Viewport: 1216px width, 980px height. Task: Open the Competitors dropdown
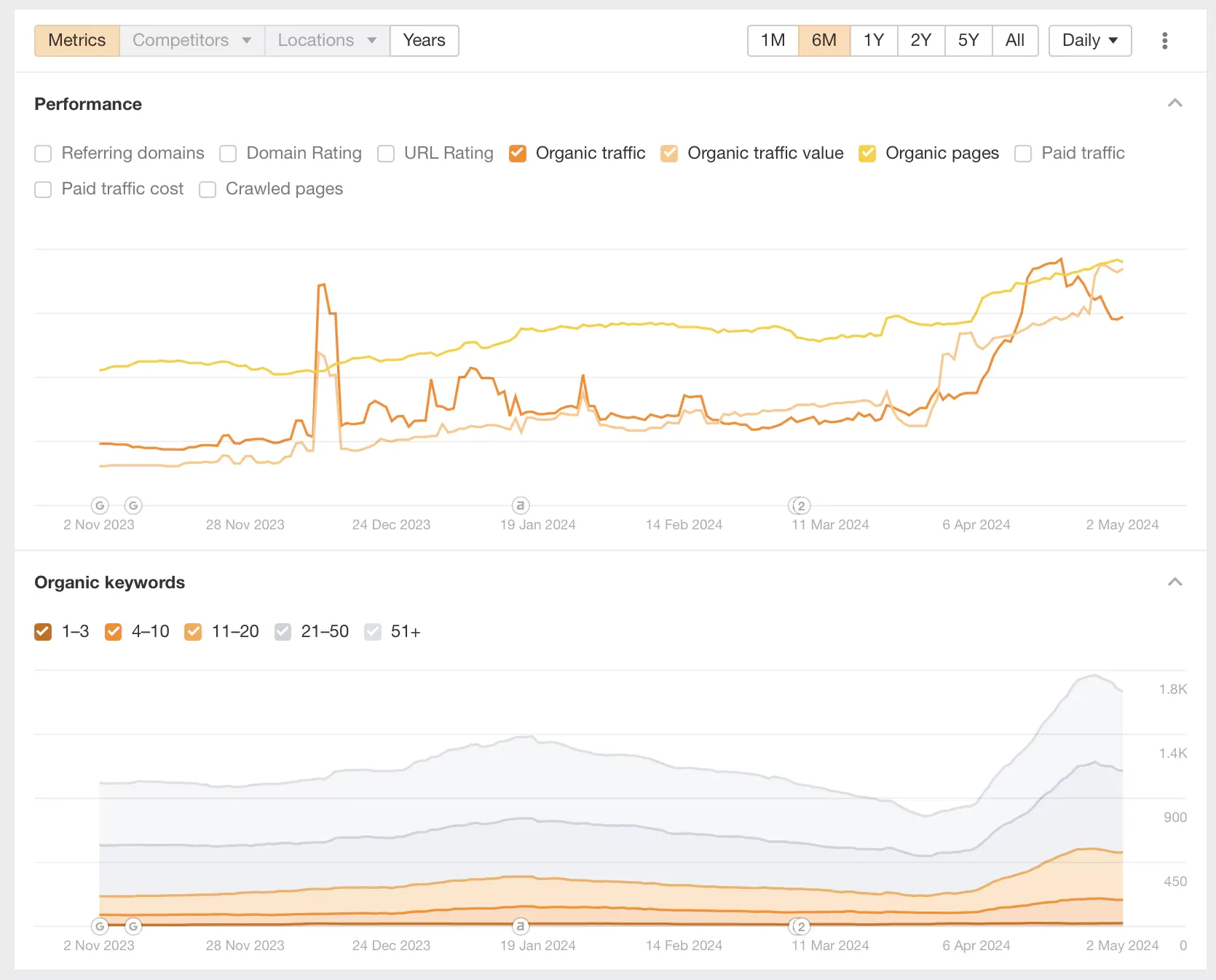point(192,41)
